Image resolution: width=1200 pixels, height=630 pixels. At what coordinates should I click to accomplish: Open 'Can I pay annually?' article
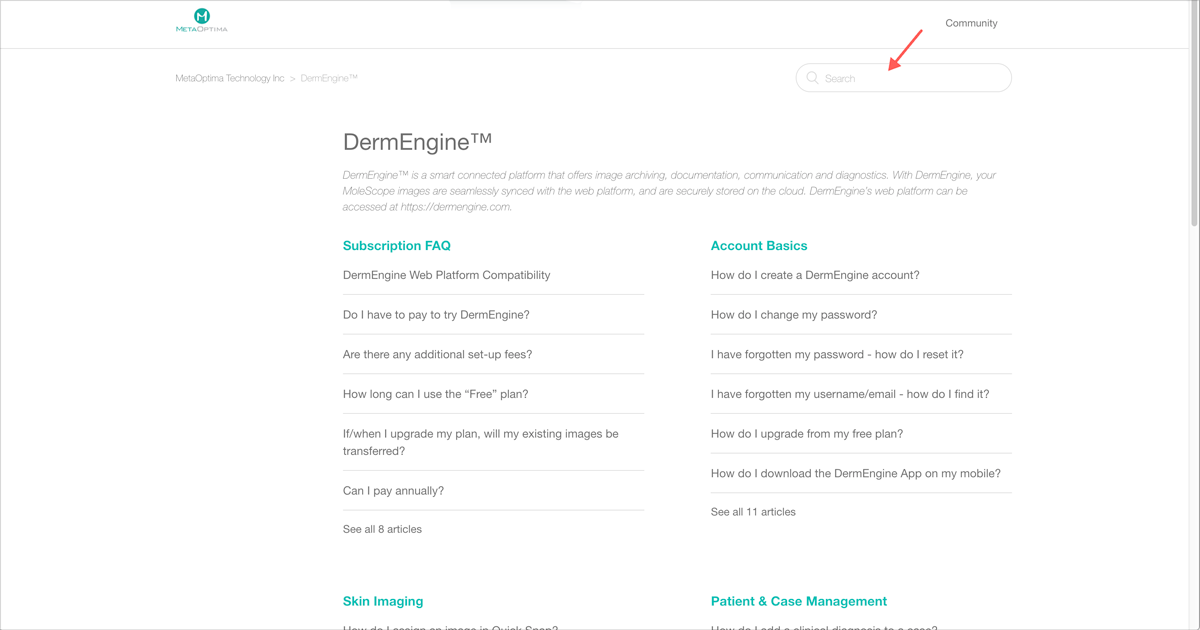coord(393,491)
